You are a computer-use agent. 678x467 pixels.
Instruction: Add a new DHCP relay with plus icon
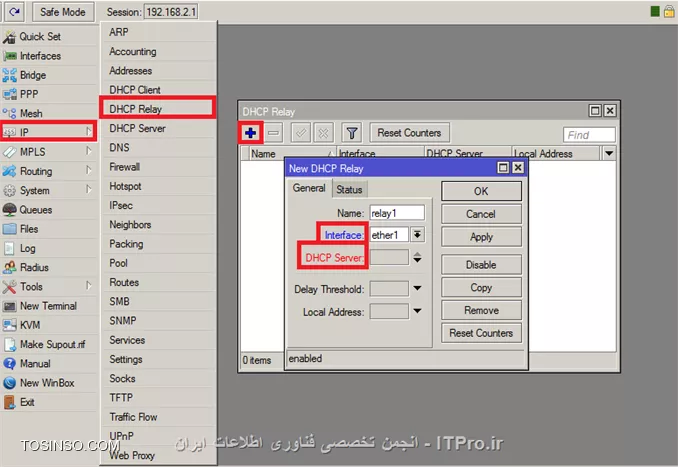click(x=250, y=132)
